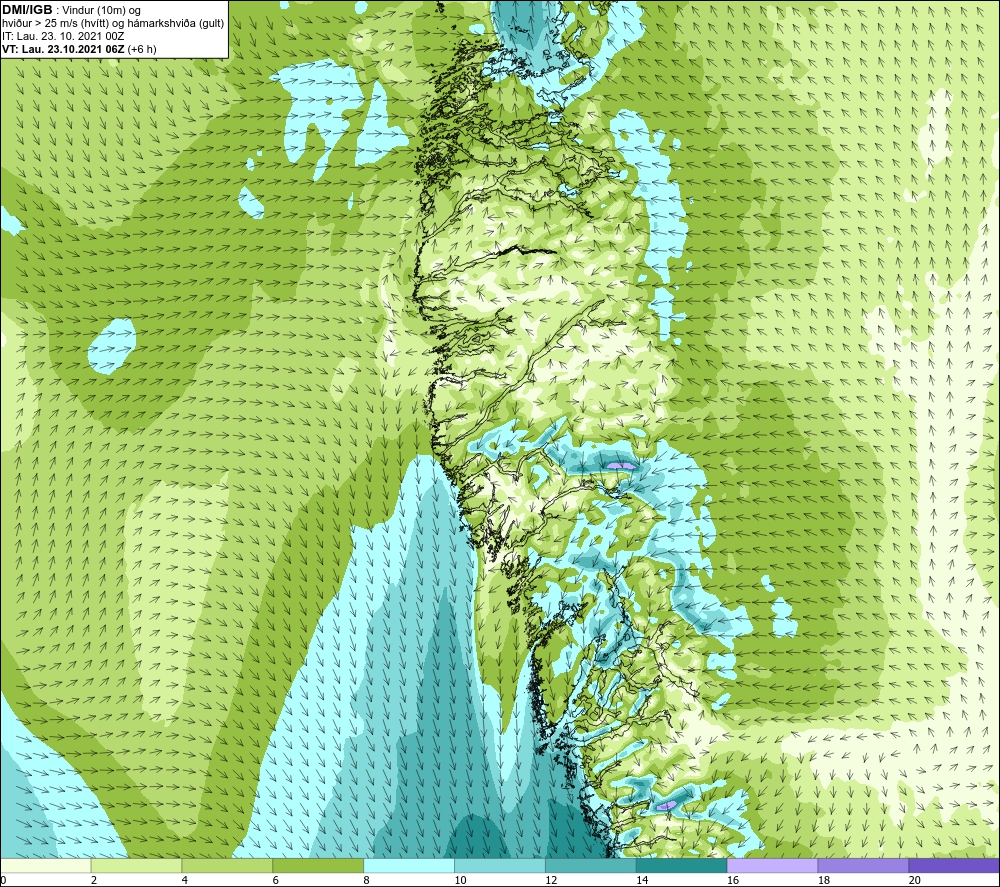Click the light green 2–4 m/s legend swatch

click(x=136, y=866)
